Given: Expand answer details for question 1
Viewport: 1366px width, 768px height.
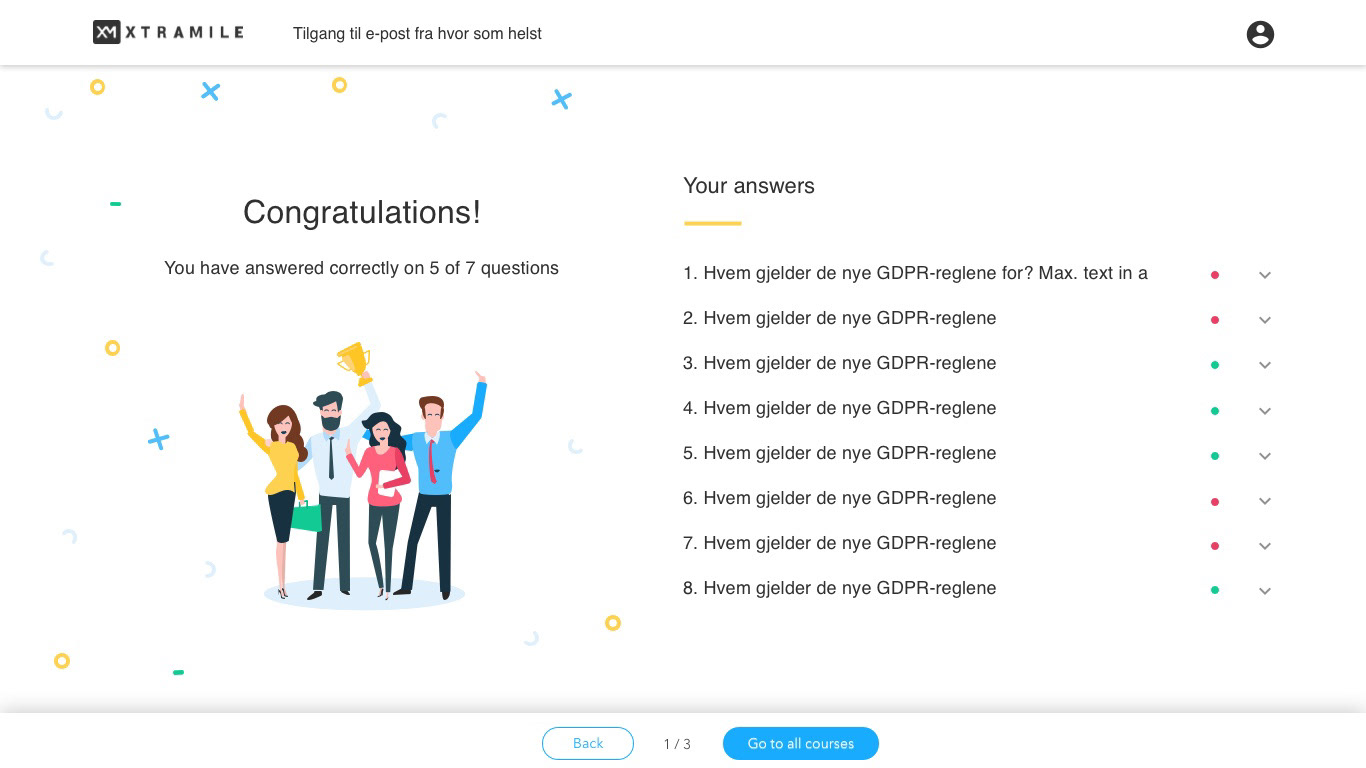Looking at the screenshot, I should coord(1265,275).
